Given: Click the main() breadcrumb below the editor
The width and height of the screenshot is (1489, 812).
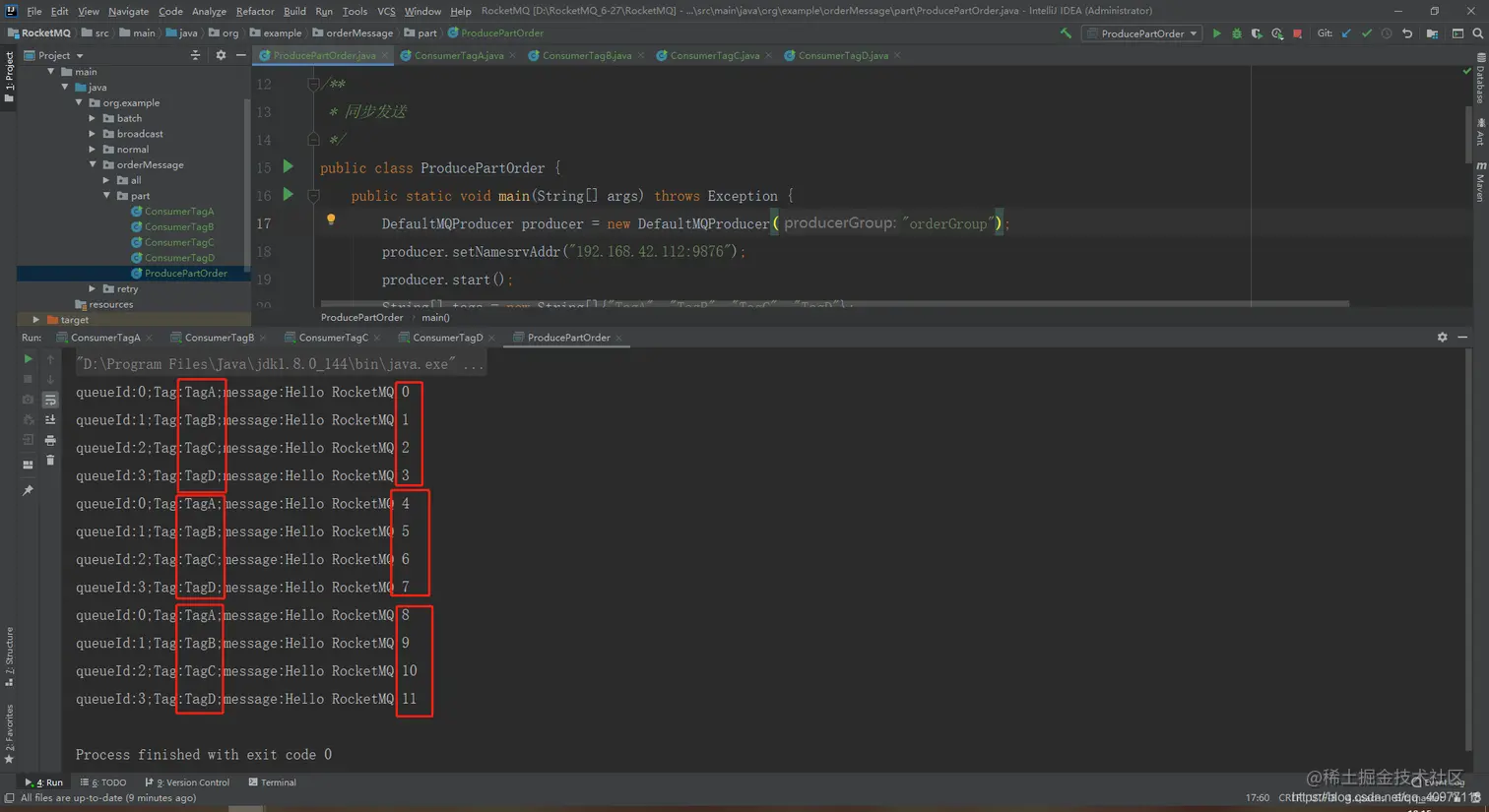Looking at the screenshot, I should 435,317.
